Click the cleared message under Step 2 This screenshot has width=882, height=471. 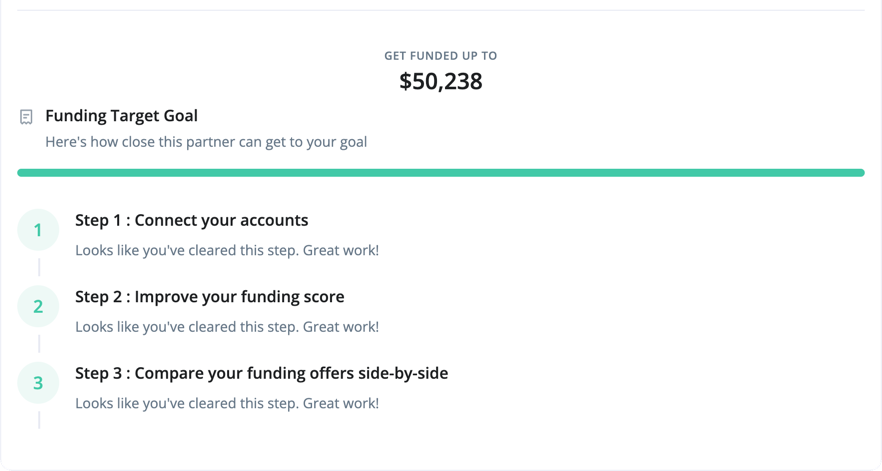227,327
